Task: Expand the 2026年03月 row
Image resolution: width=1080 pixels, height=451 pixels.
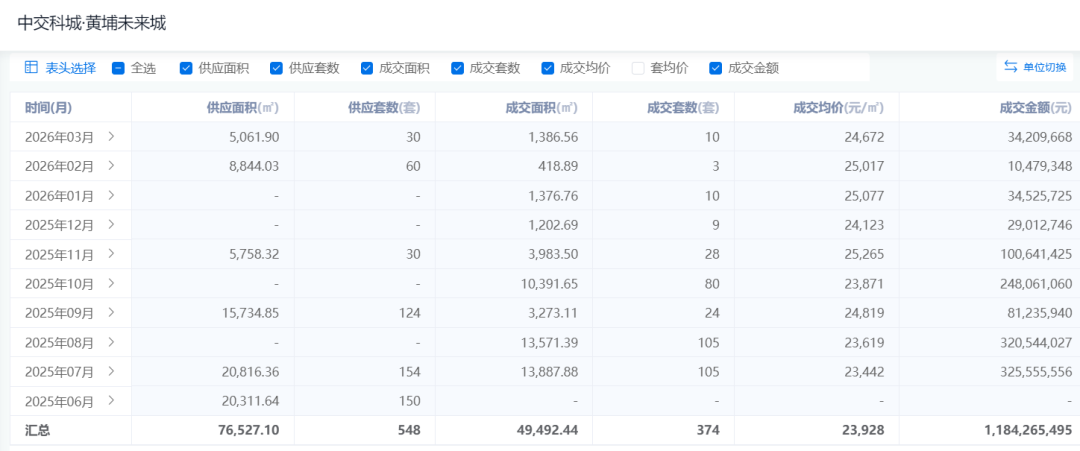Action: click(111, 137)
